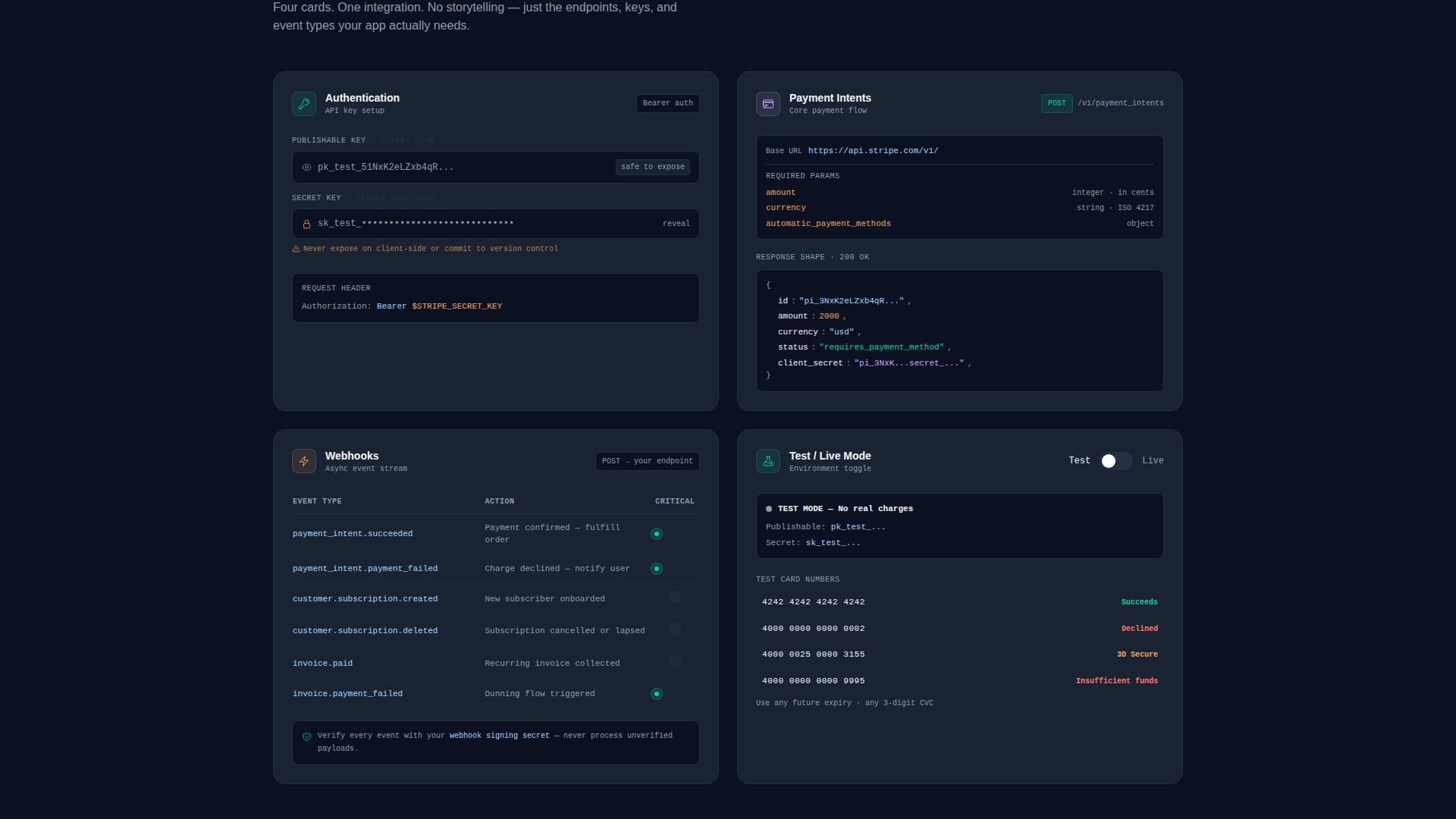Select the card icon beside Payment Intents

click(767, 104)
